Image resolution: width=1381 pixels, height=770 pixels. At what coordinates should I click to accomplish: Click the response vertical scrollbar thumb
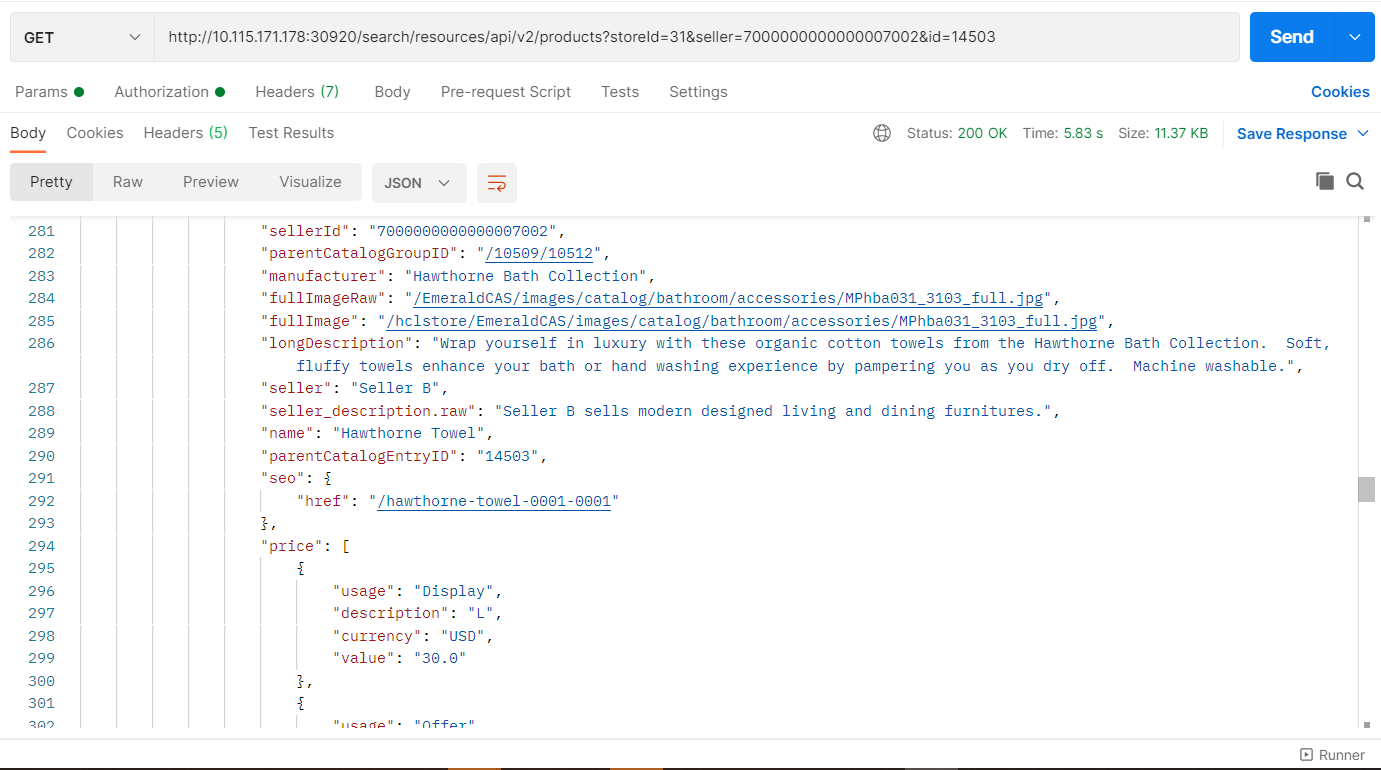[1366, 489]
